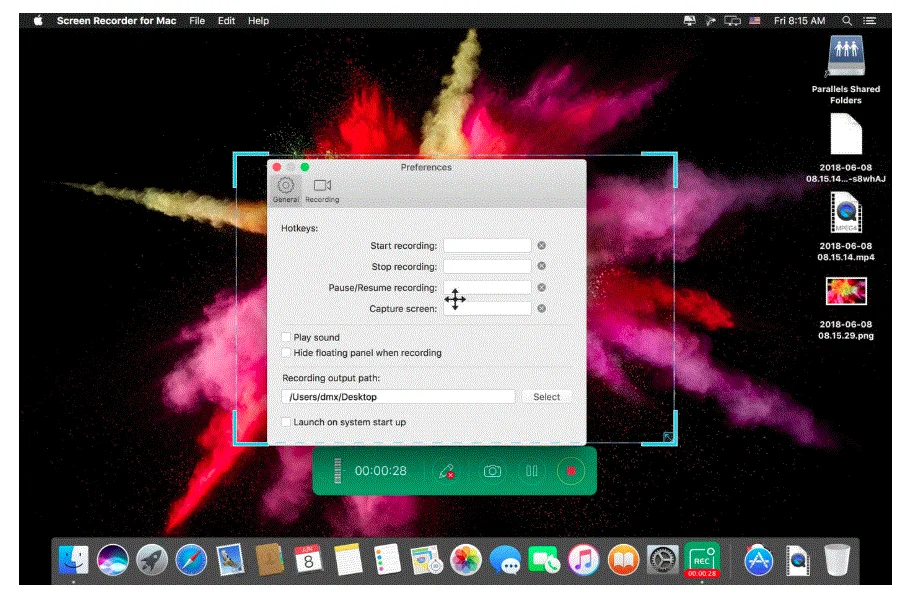Enable Hide floating panel when recording
Screen dimensions: 900x594
[x=286, y=352]
